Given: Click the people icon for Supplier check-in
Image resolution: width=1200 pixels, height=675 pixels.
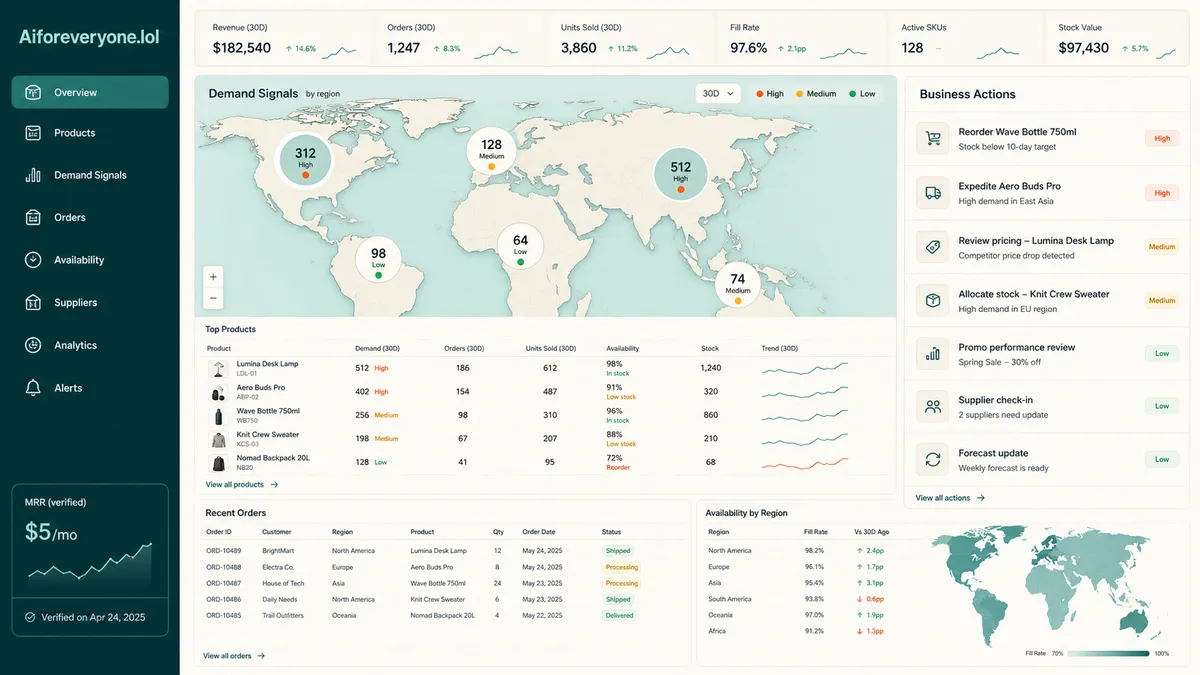Looking at the screenshot, I should [x=933, y=406].
